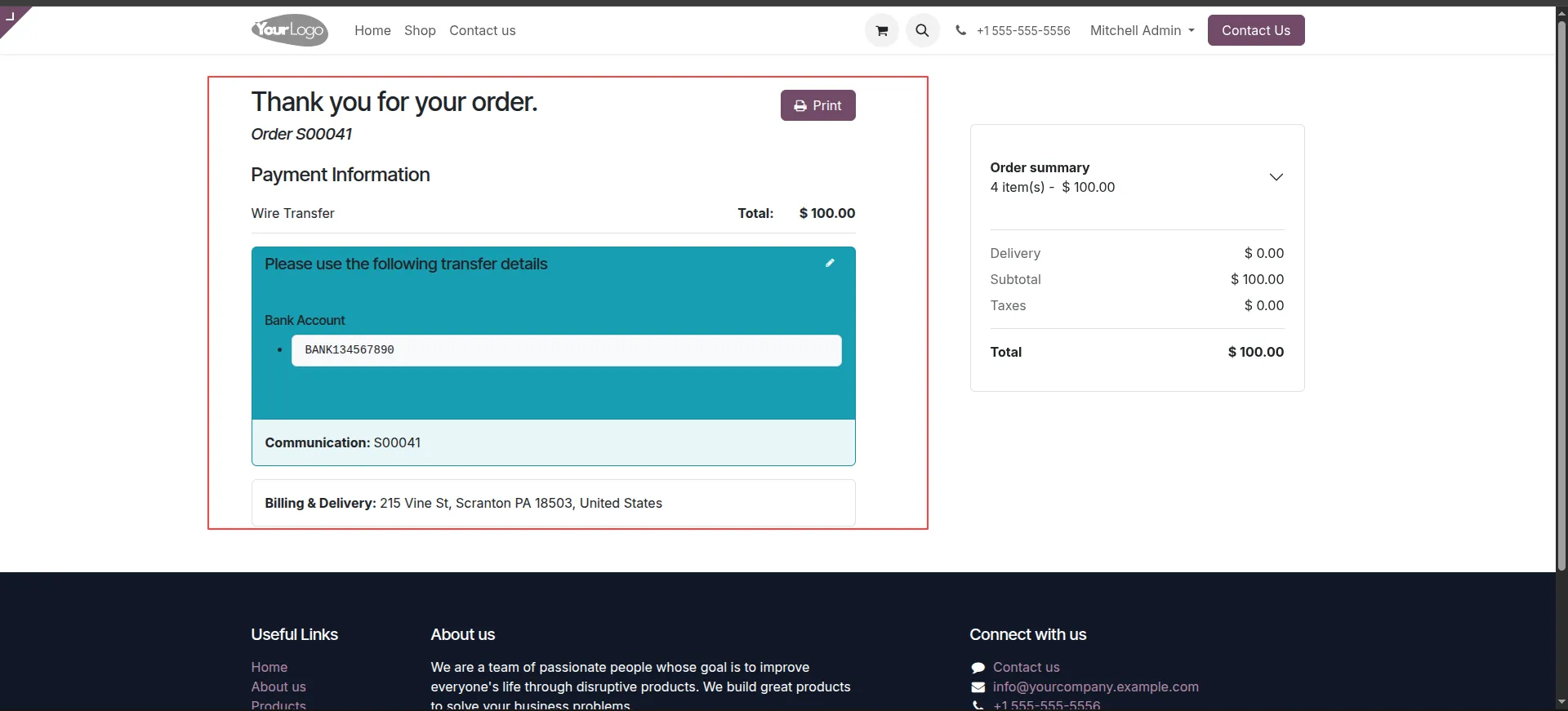Expand the Order summary chevron
Screen dimensions: 1568x711
point(1276,177)
